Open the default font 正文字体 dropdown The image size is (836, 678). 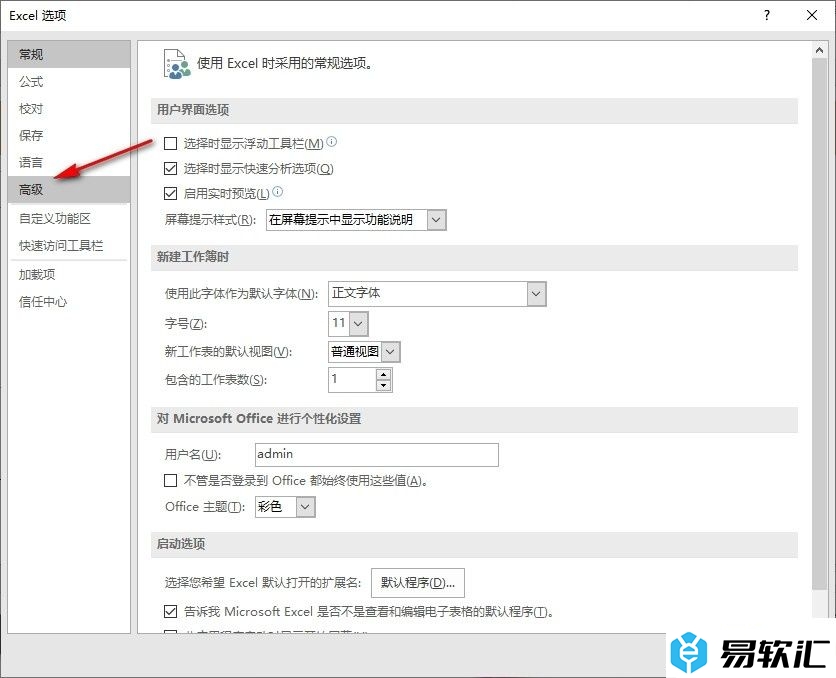[x=536, y=294]
